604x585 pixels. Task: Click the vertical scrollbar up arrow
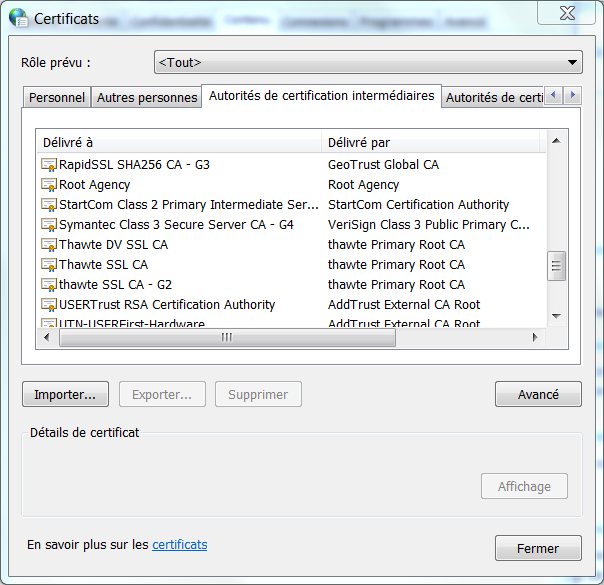click(x=556, y=141)
